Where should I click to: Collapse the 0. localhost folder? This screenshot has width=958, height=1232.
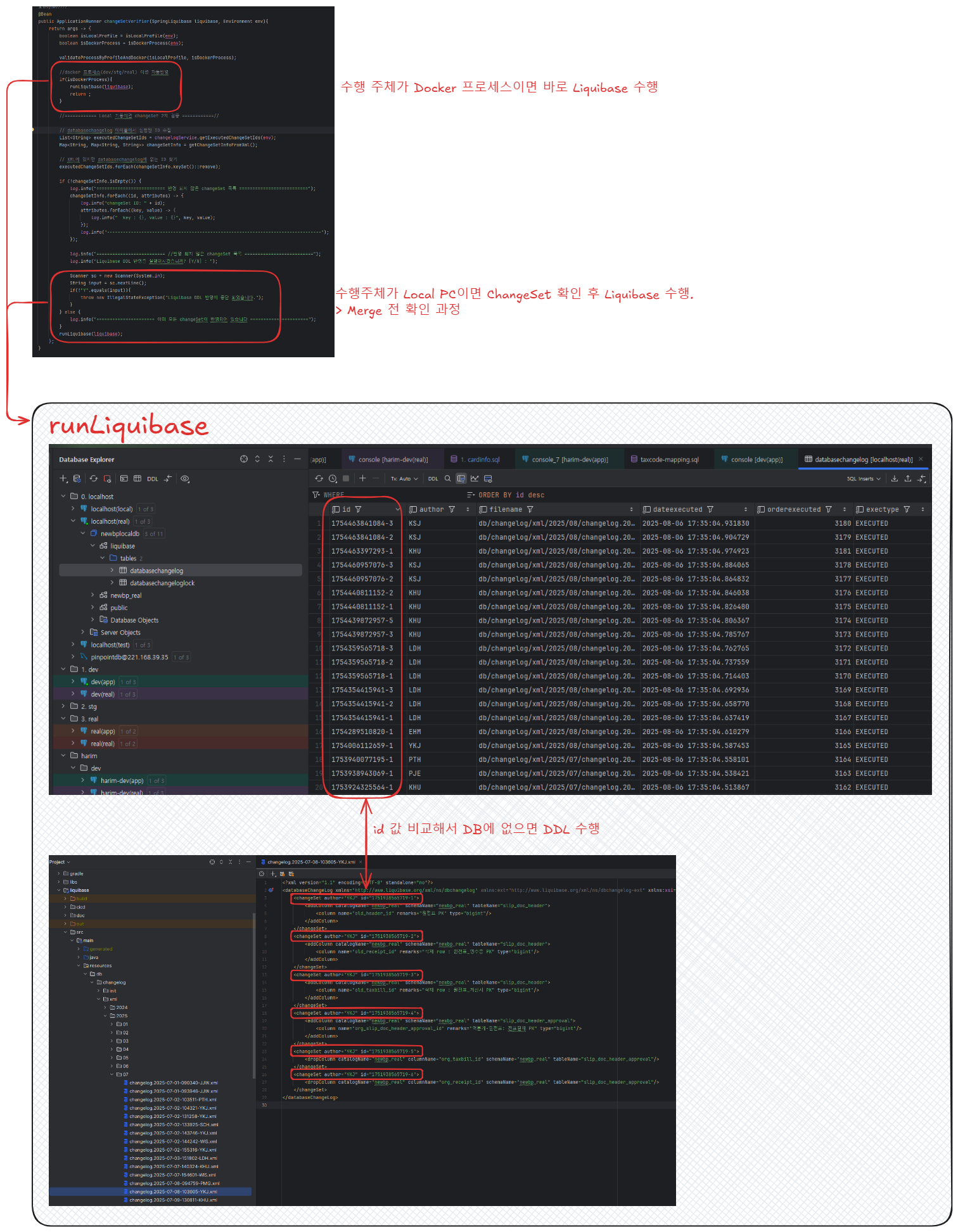point(63,497)
